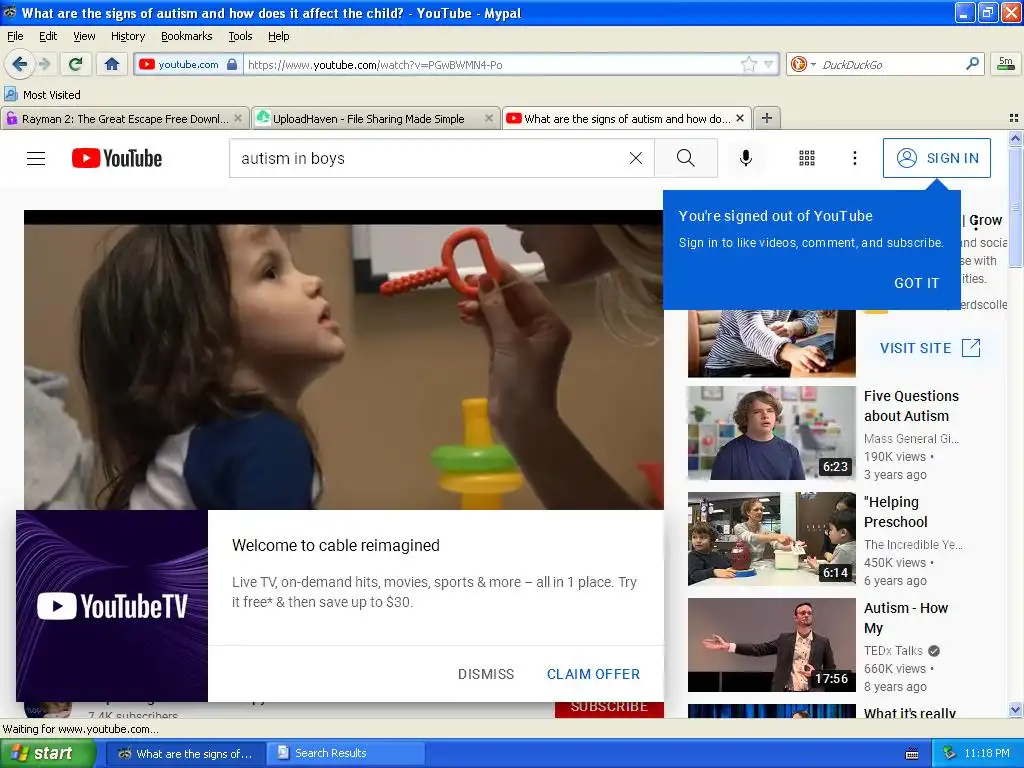Open the list all tabs icon
This screenshot has width=1024, height=768.
tap(1014, 118)
